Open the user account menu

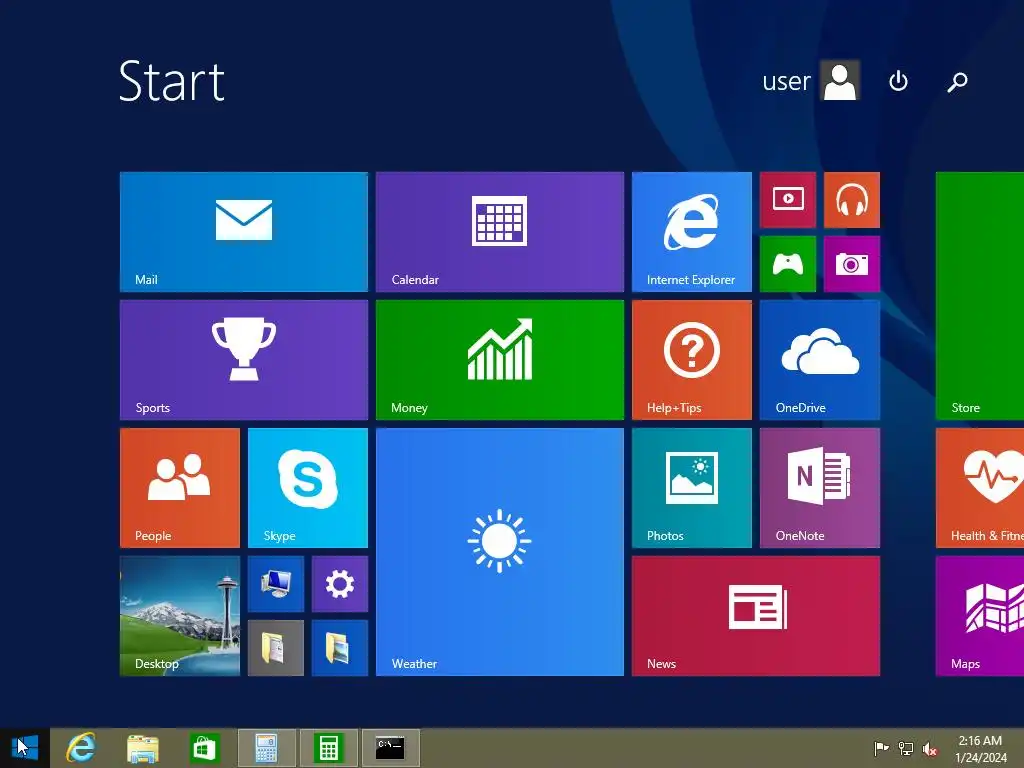pos(810,80)
